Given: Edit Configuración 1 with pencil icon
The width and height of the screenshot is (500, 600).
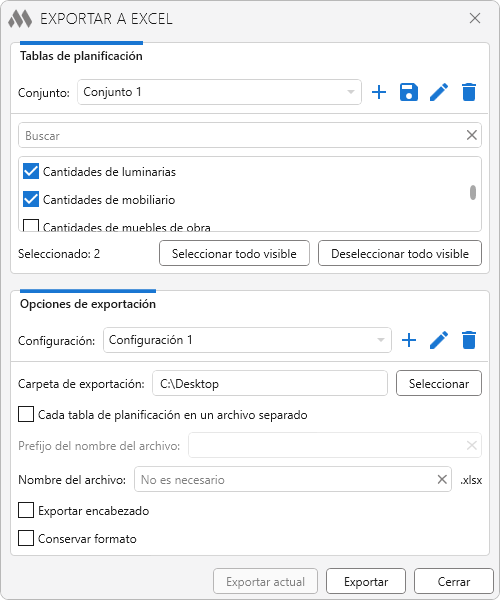Looking at the screenshot, I should [439, 340].
